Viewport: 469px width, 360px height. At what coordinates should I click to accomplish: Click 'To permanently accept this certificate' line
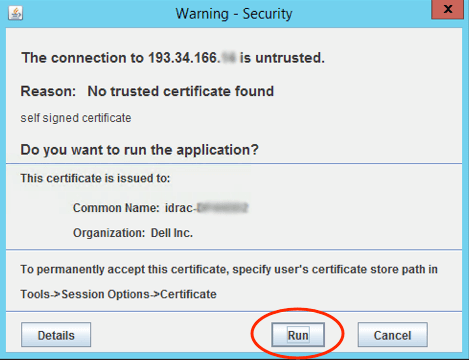coord(229,269)
